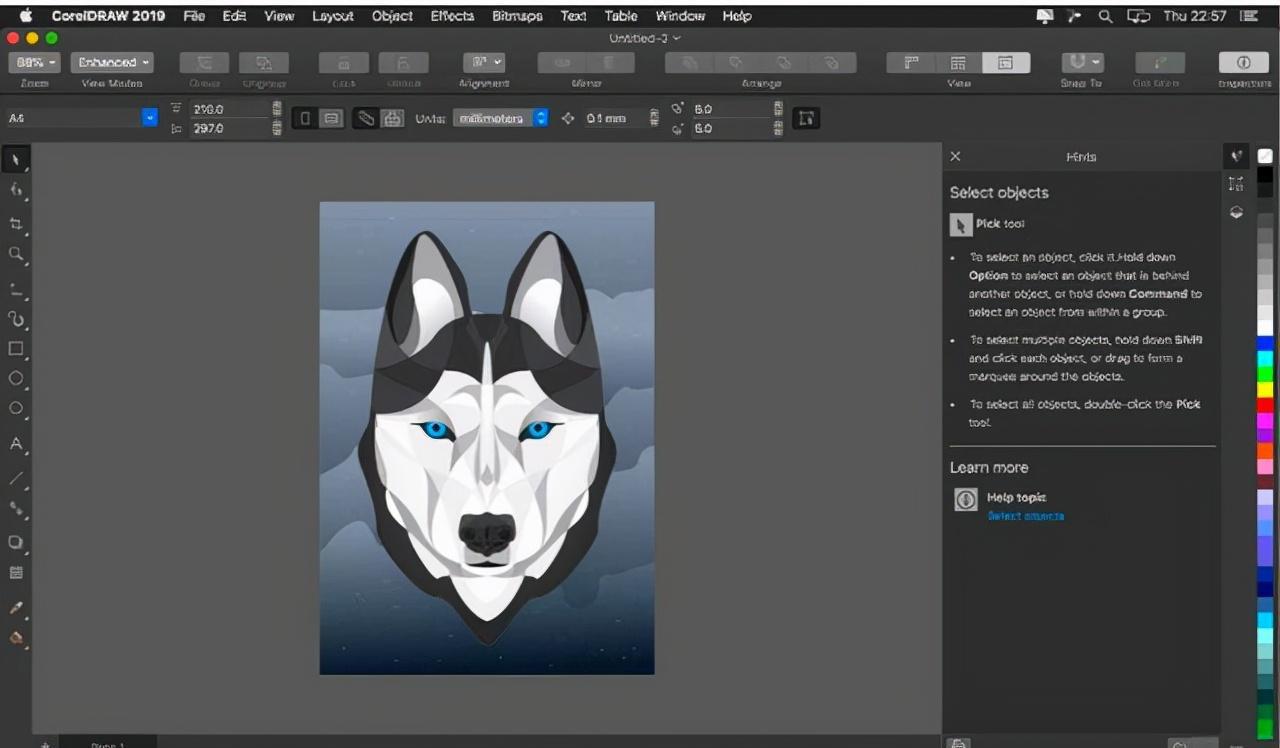Click the Get More toolbar button
Image resolution: width=1280 pixels, height=748 pixels.
pos(1160,62)
